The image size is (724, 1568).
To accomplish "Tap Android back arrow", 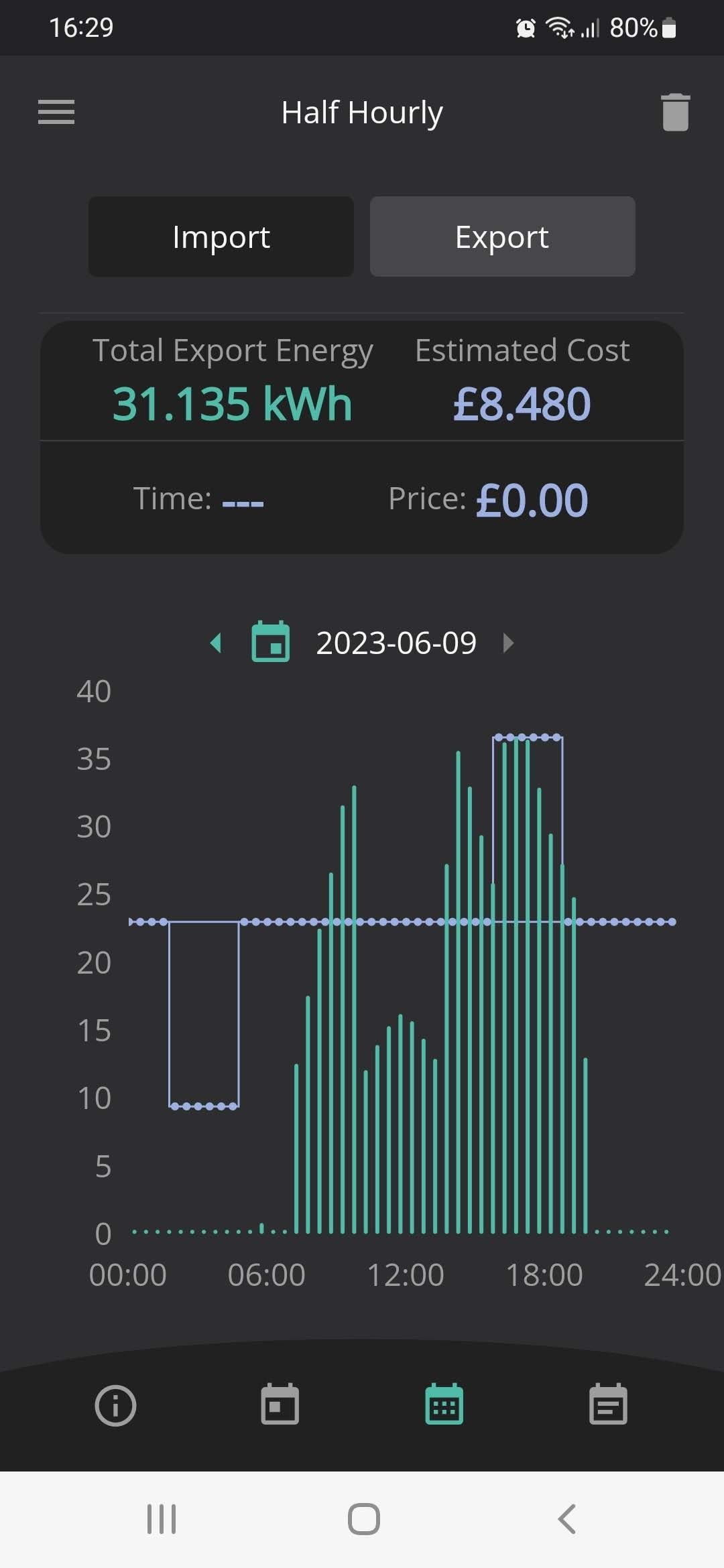I will (566, 1519).
